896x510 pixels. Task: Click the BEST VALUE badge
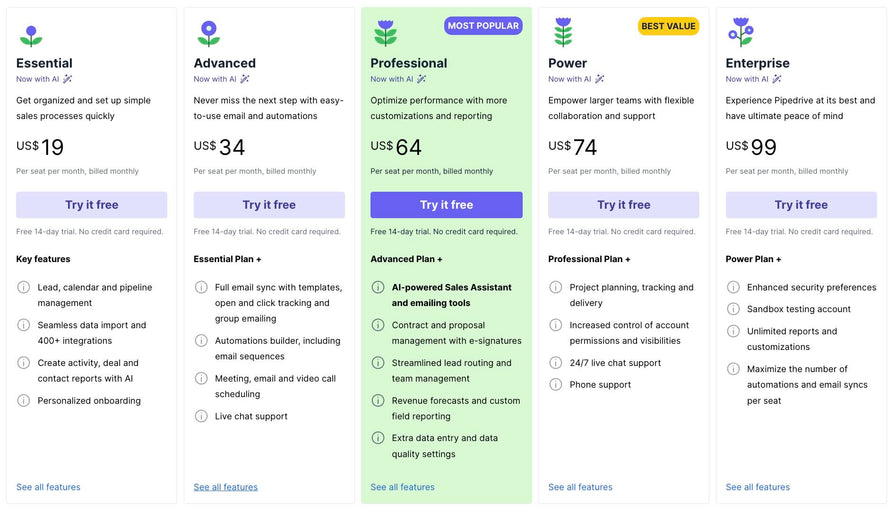pos(668,26)
